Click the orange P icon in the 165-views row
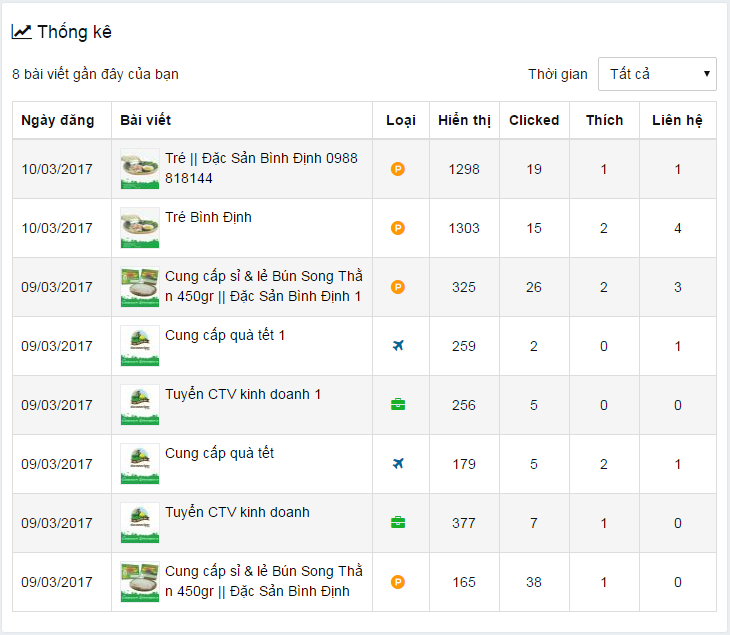Screen dimensions: 730x635 pos(398,582)
